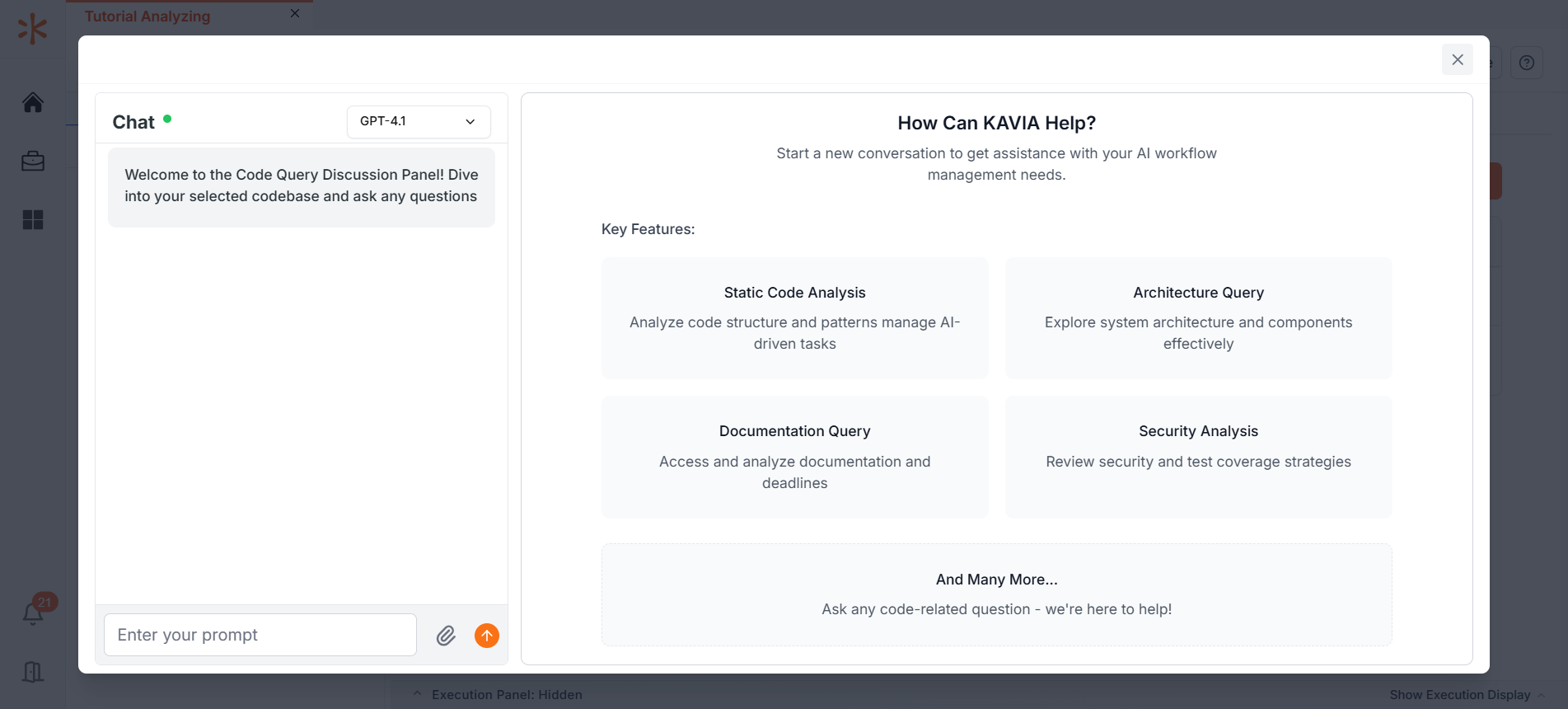Switch to Tutorial Analyzing tab
The image size is (1568, 709).
[147, 16]
